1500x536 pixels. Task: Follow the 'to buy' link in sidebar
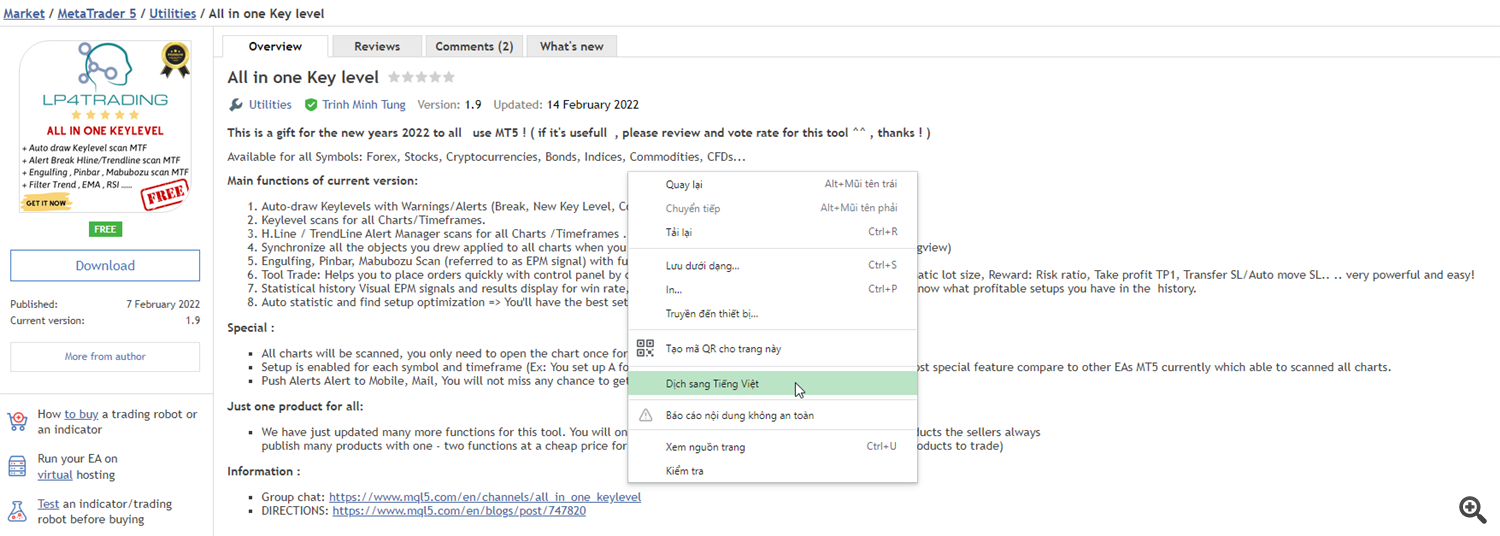[81, 414]
